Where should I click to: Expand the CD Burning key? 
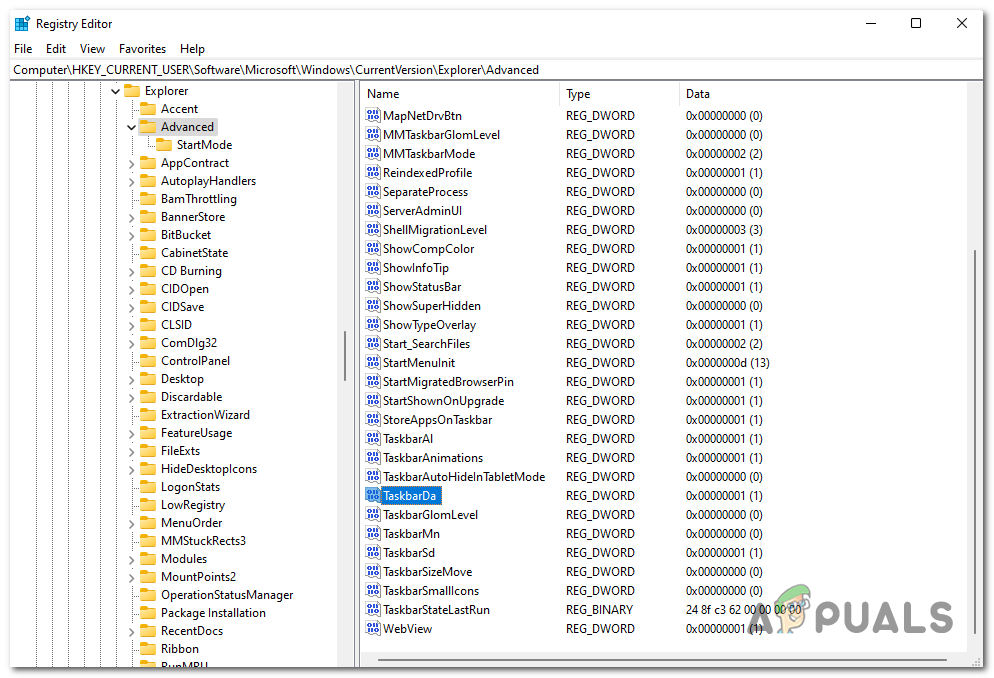click(131, 271)
